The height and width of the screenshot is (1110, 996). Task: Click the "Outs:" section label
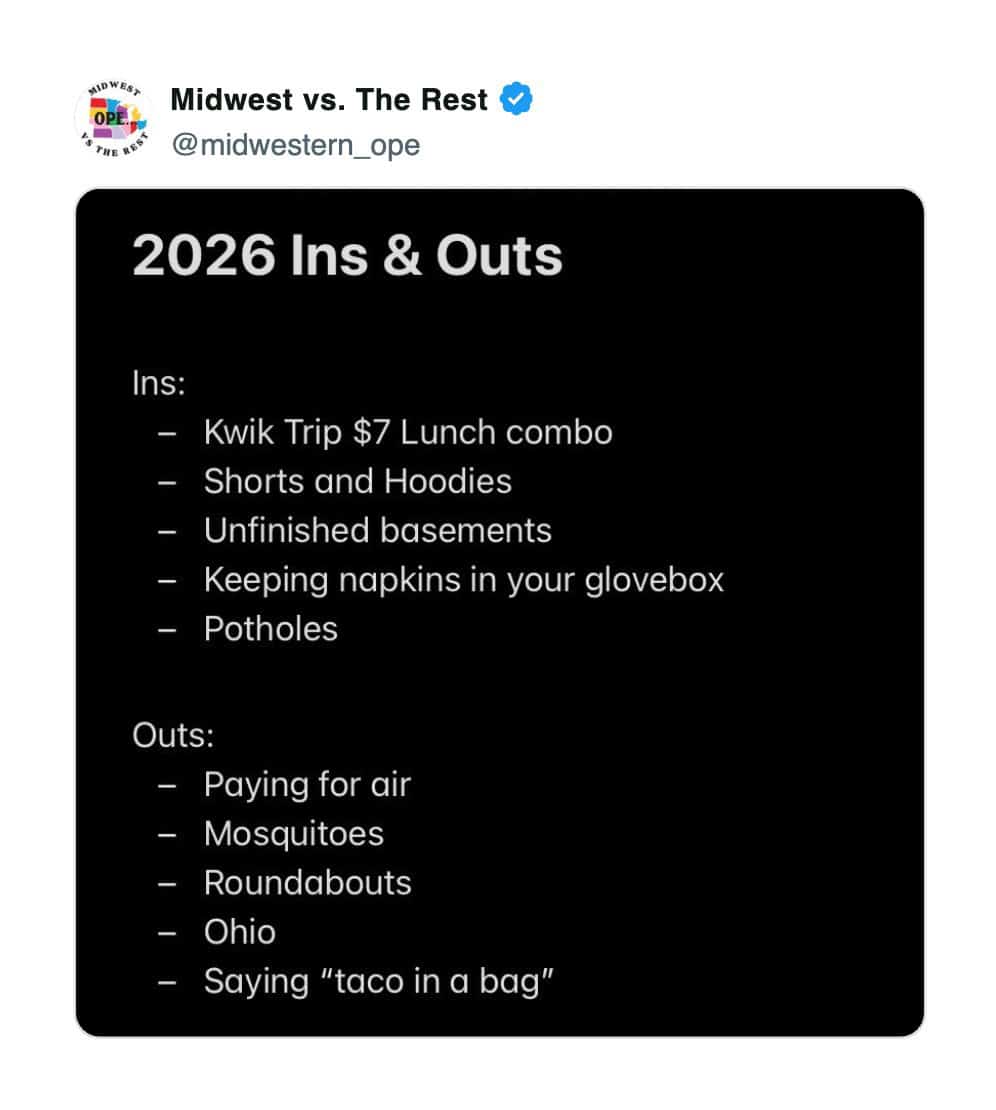173,735
